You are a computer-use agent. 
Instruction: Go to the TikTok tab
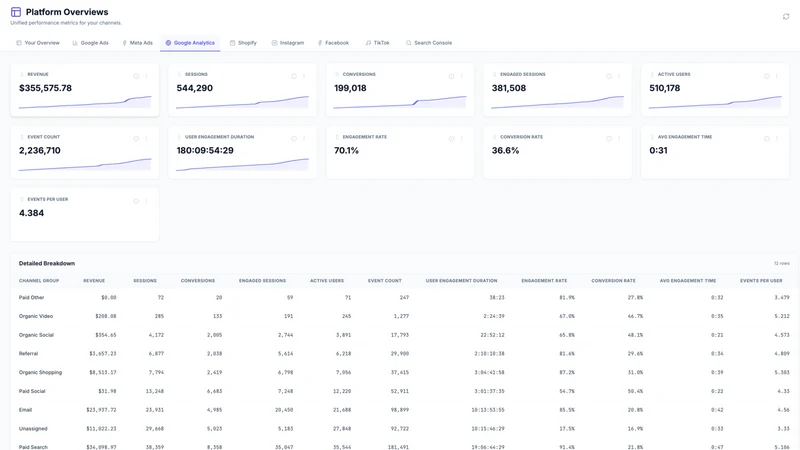(378, 43)
